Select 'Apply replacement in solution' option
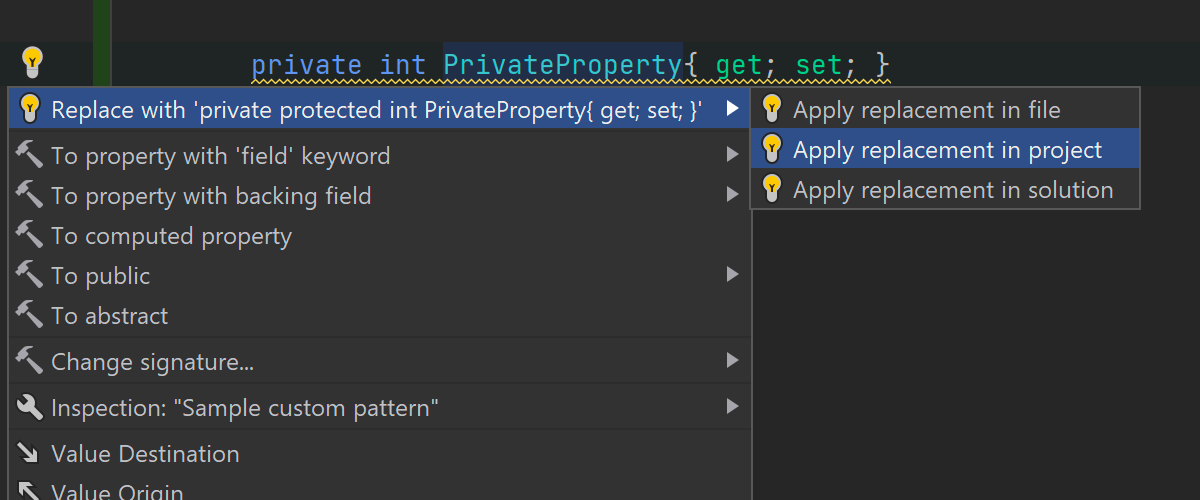 (952, 190)
